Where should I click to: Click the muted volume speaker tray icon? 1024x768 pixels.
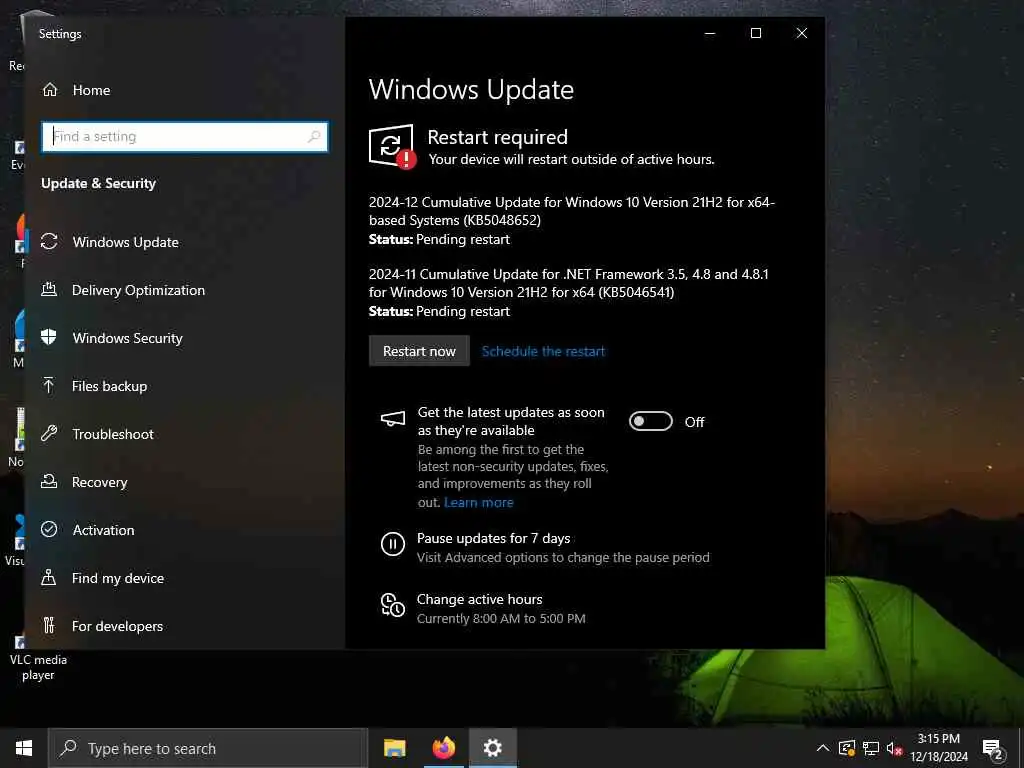[894, 748]
